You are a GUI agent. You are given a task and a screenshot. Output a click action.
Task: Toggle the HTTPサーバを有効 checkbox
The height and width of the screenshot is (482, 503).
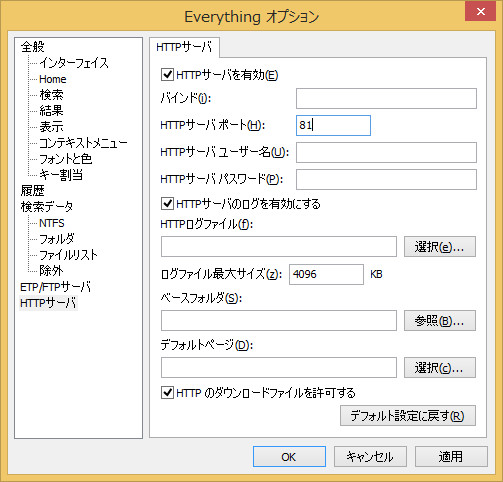click(167, 75)
